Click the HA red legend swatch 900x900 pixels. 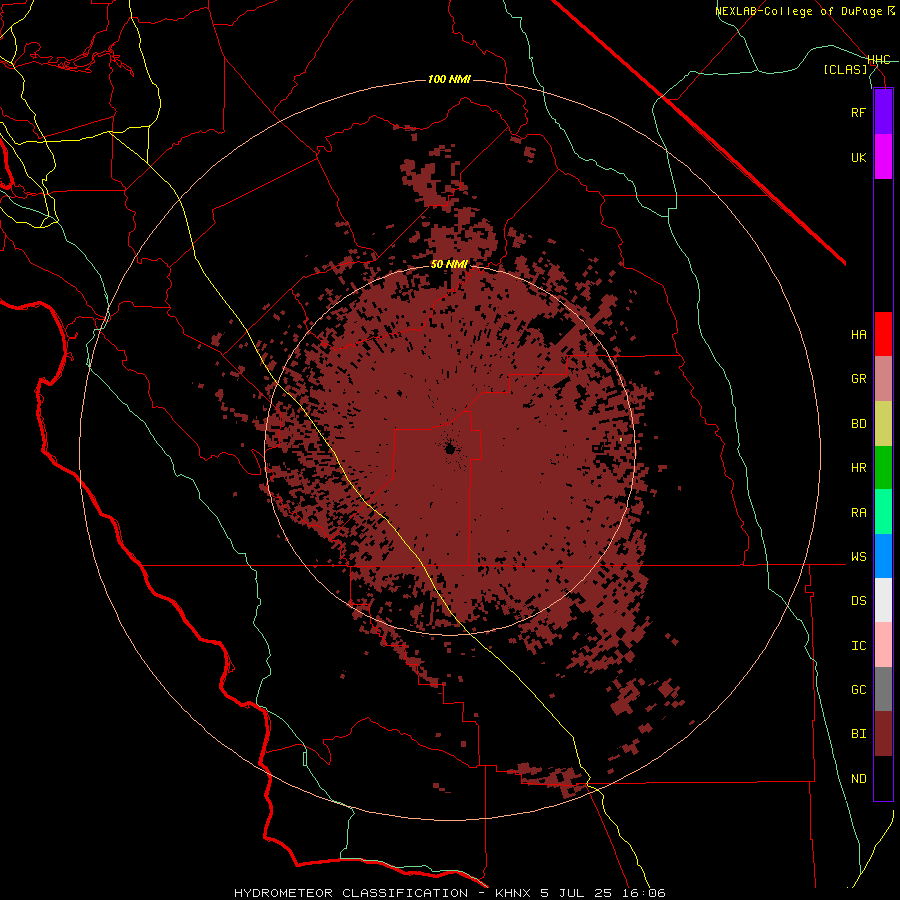pyautogui.click(x=883, y=334)
